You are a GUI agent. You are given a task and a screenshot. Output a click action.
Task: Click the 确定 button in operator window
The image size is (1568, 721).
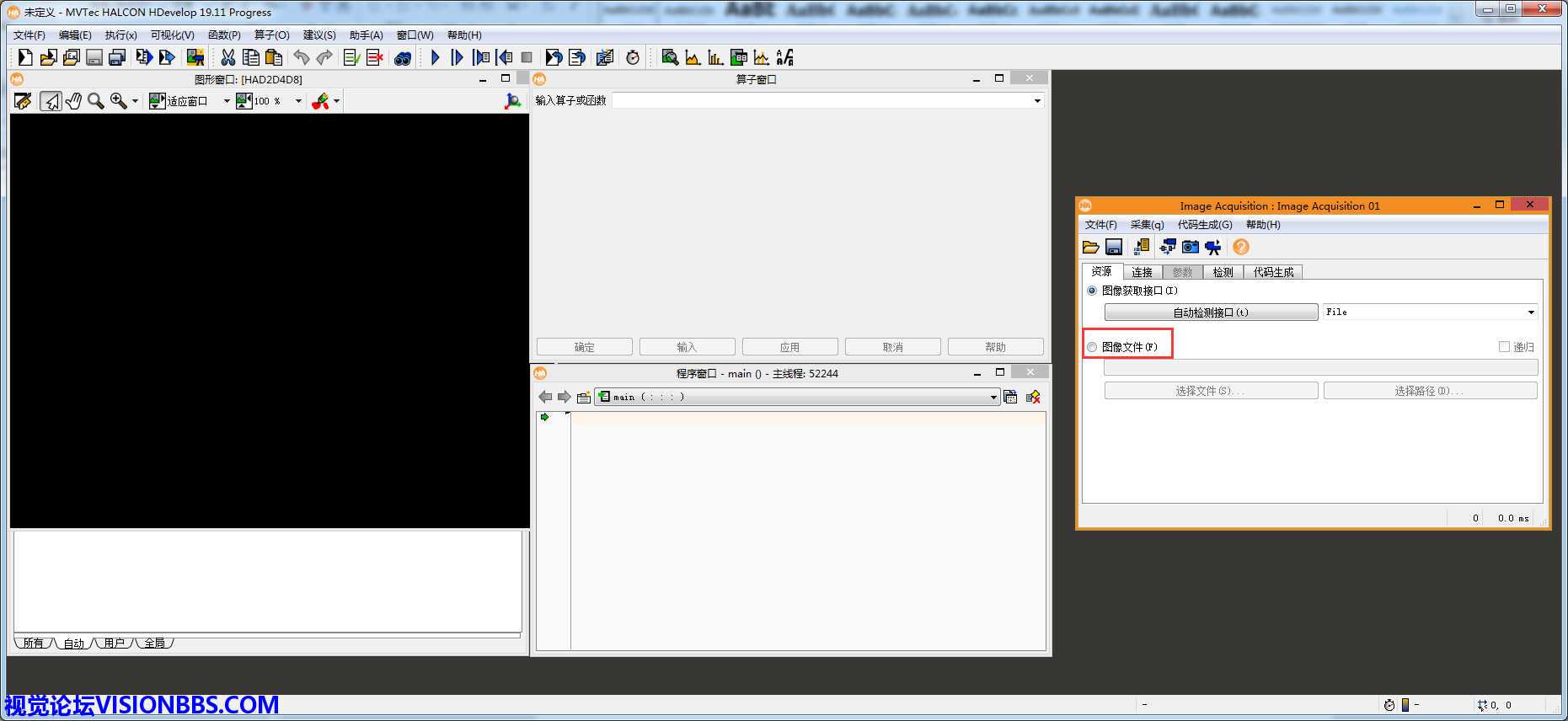(584, 347)
